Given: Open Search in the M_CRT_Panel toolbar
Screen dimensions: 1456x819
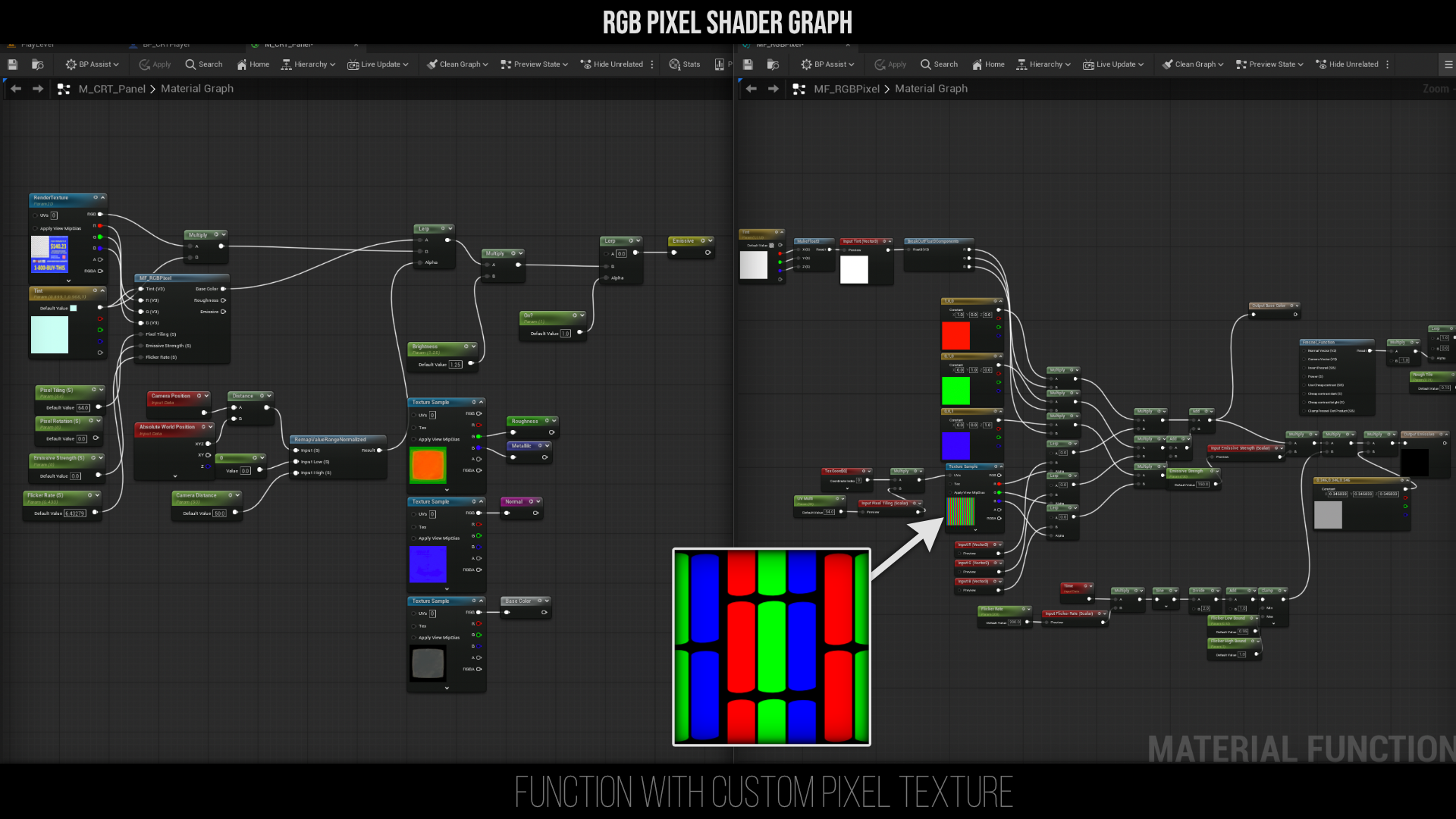Looking at the screenshot, I should (204, 64).
